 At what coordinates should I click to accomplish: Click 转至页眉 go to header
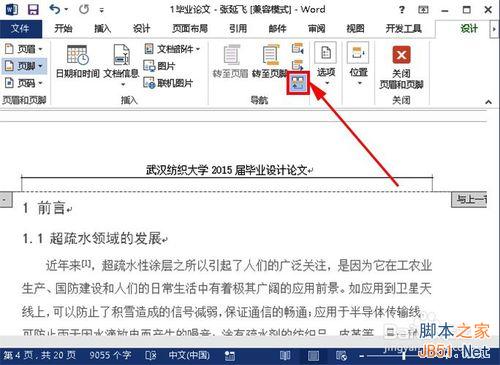(231, 61)
